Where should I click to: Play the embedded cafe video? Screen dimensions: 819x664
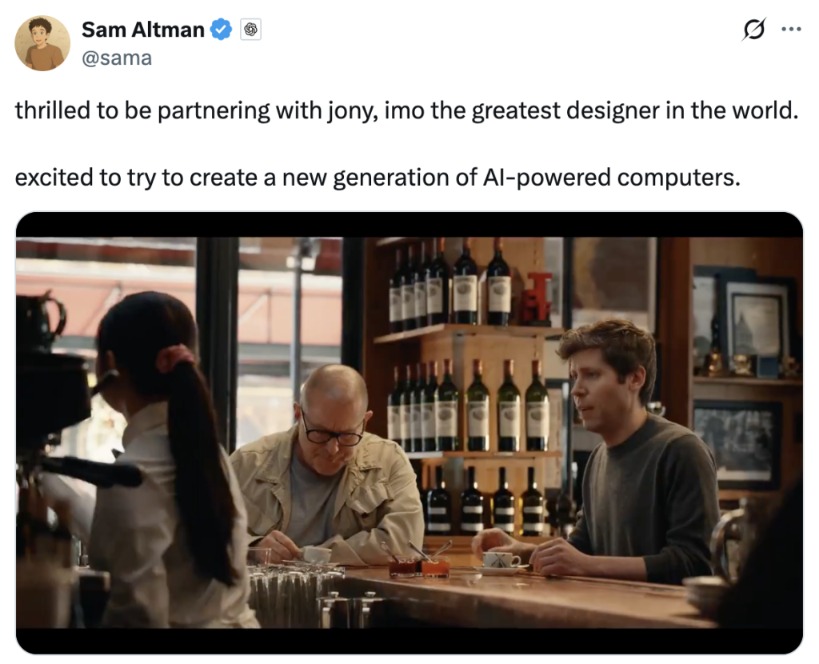click(x=410, y=433)
